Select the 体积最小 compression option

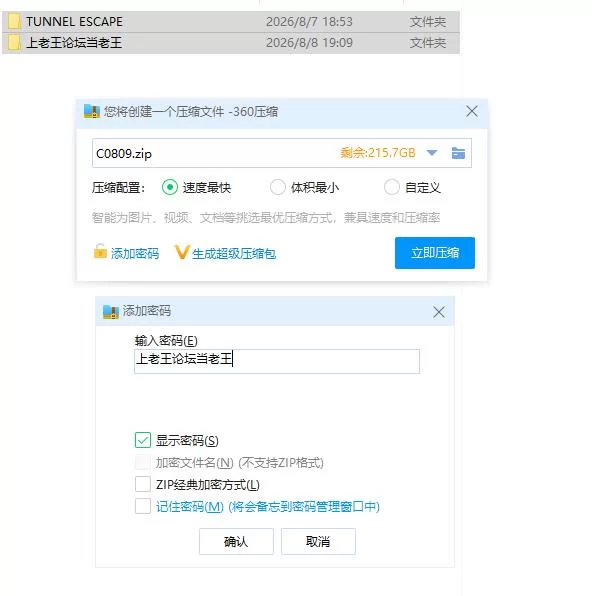[278, 187]
